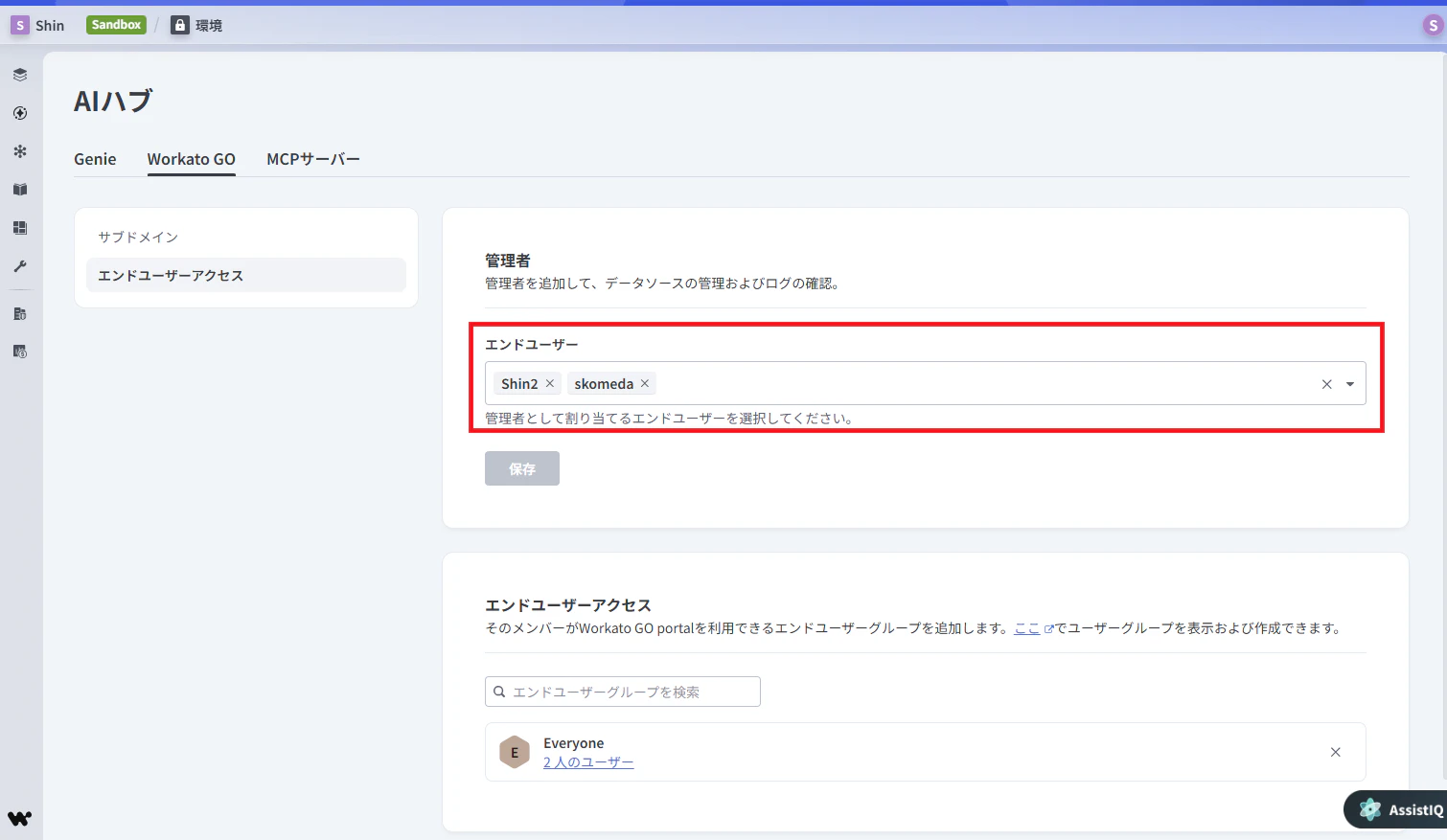Click the clock table sidebar icon

(20, 352)
